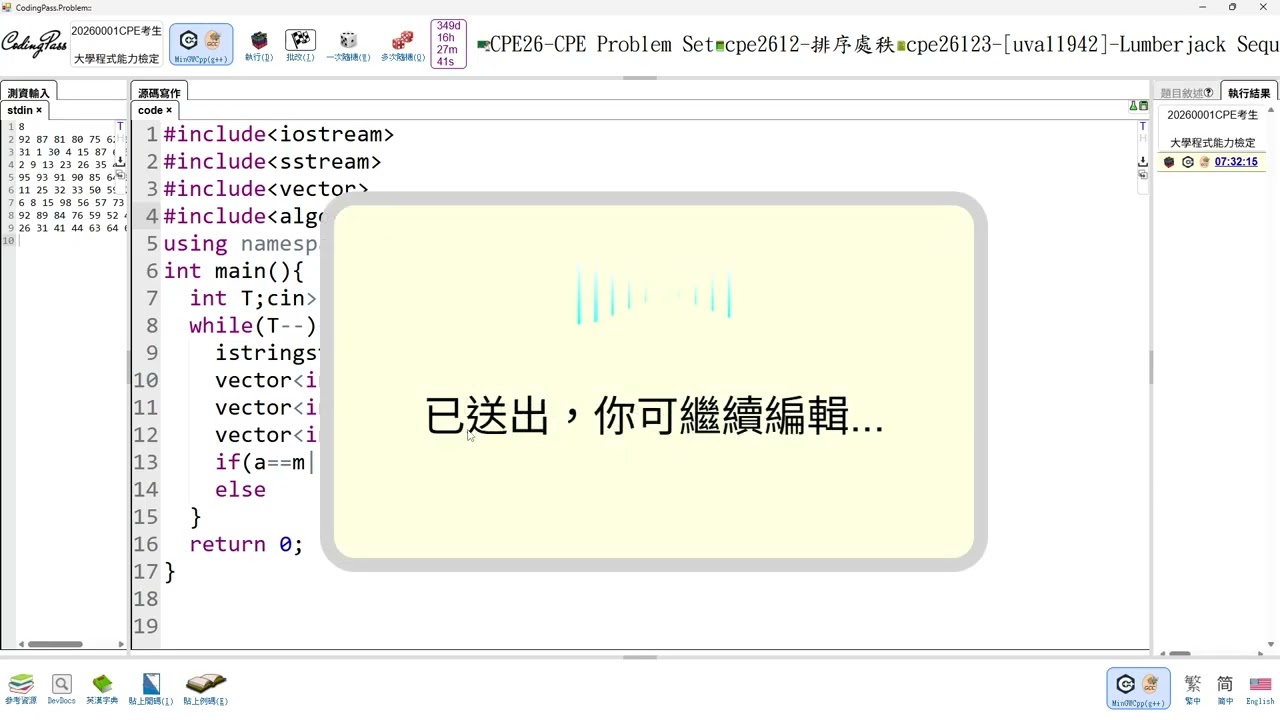Click the C language icon in results row
1280x720 pixels.
click(1188, 162)
